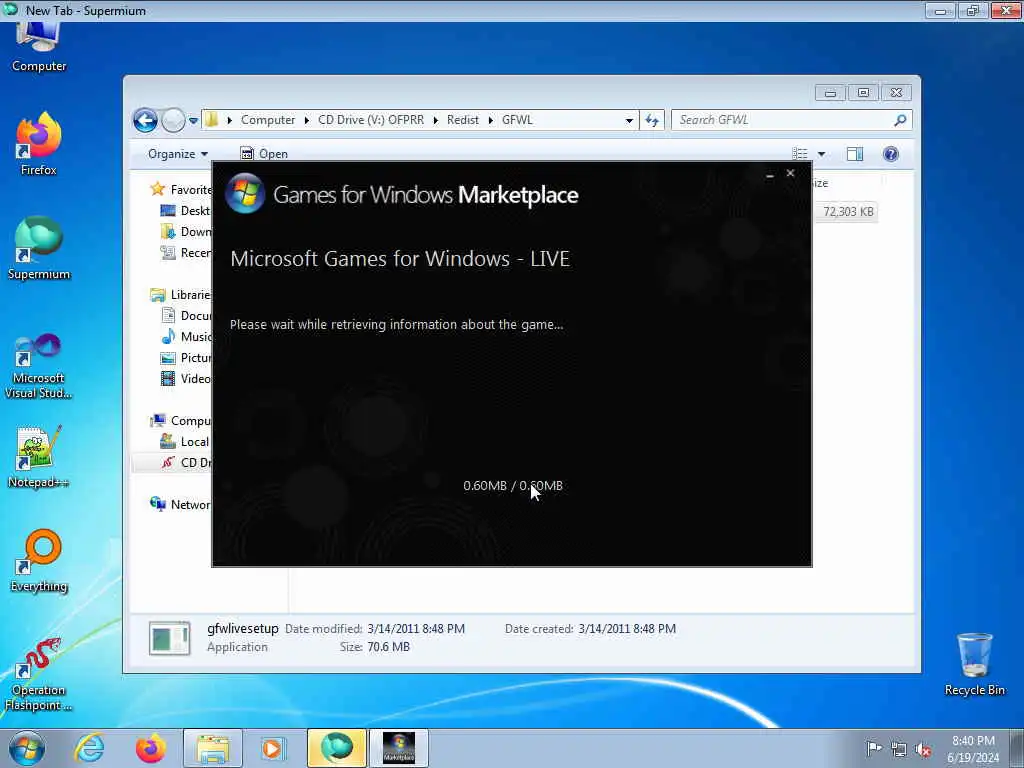Launch the Operation Flashpoint desktop shortcut
This screenshot has height=768, width=1024.
click(x=39, y=675)
